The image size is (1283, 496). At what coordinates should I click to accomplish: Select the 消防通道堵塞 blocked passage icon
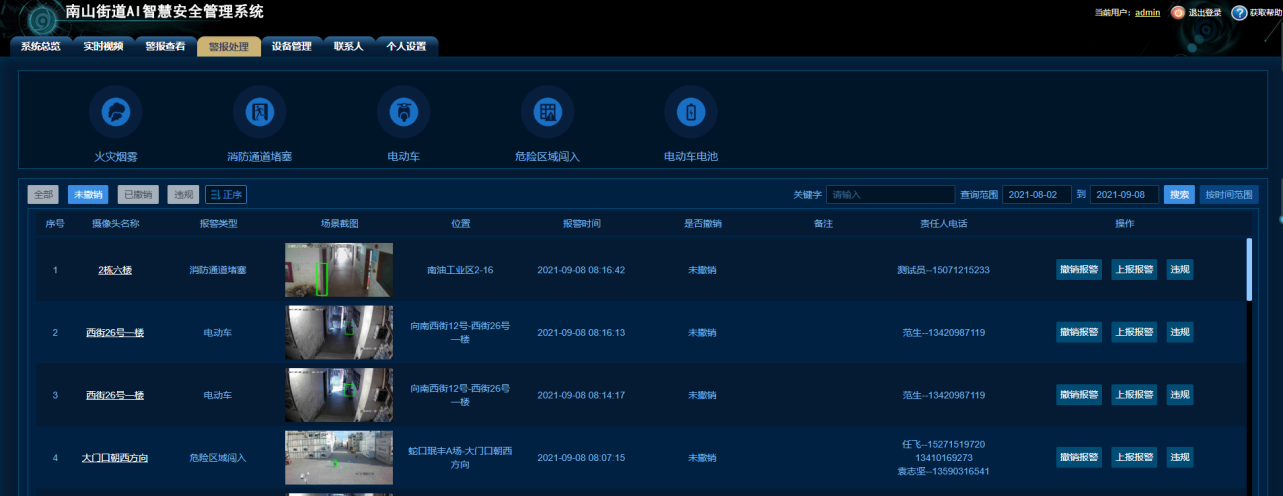[x=260, y=112]
